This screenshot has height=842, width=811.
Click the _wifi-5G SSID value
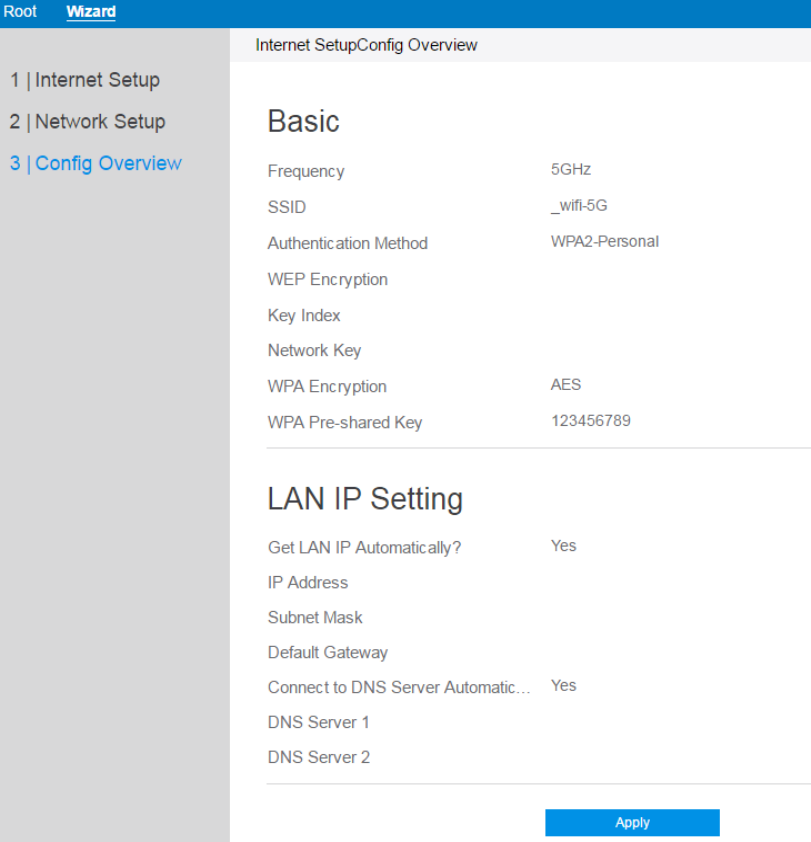click(x=579, y=206)
